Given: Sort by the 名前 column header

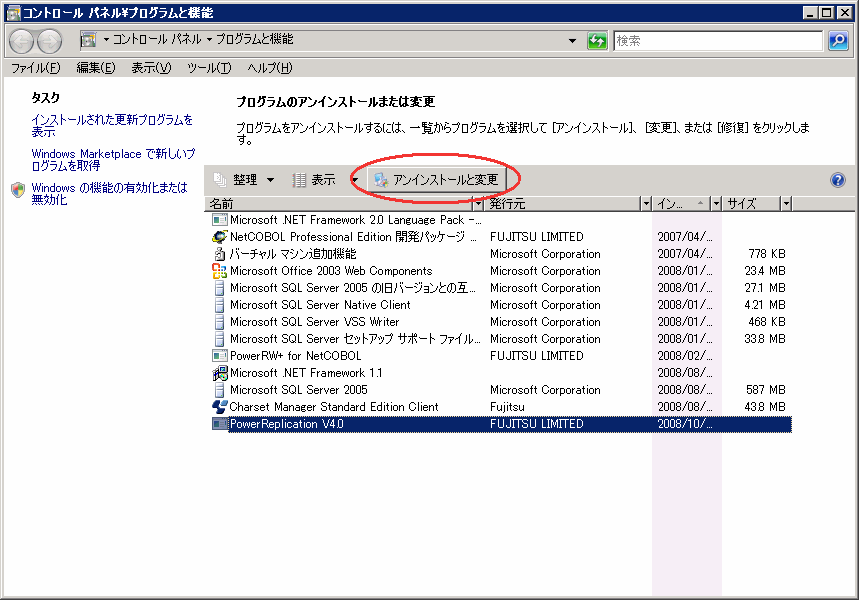Looking at the screenshot, I should (339, 204).
